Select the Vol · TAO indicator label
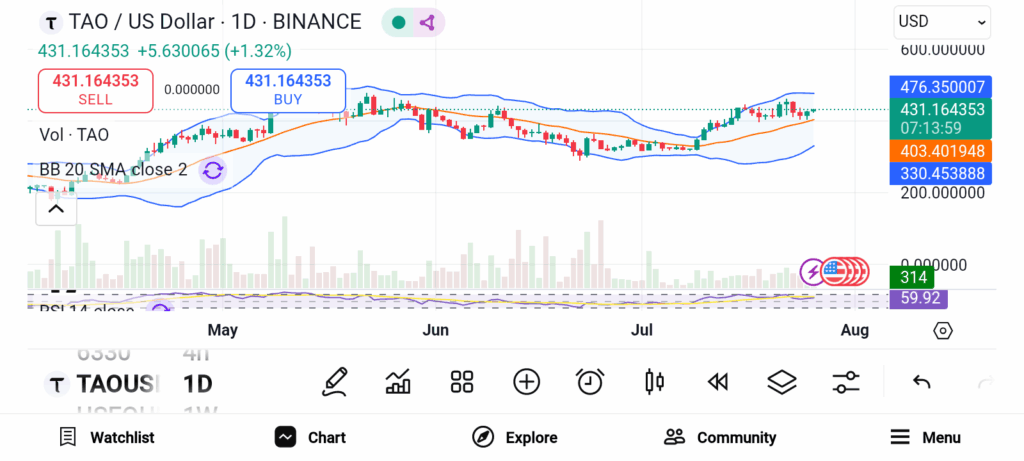Viewport: 1024px width, 461px height. point(74,135)
